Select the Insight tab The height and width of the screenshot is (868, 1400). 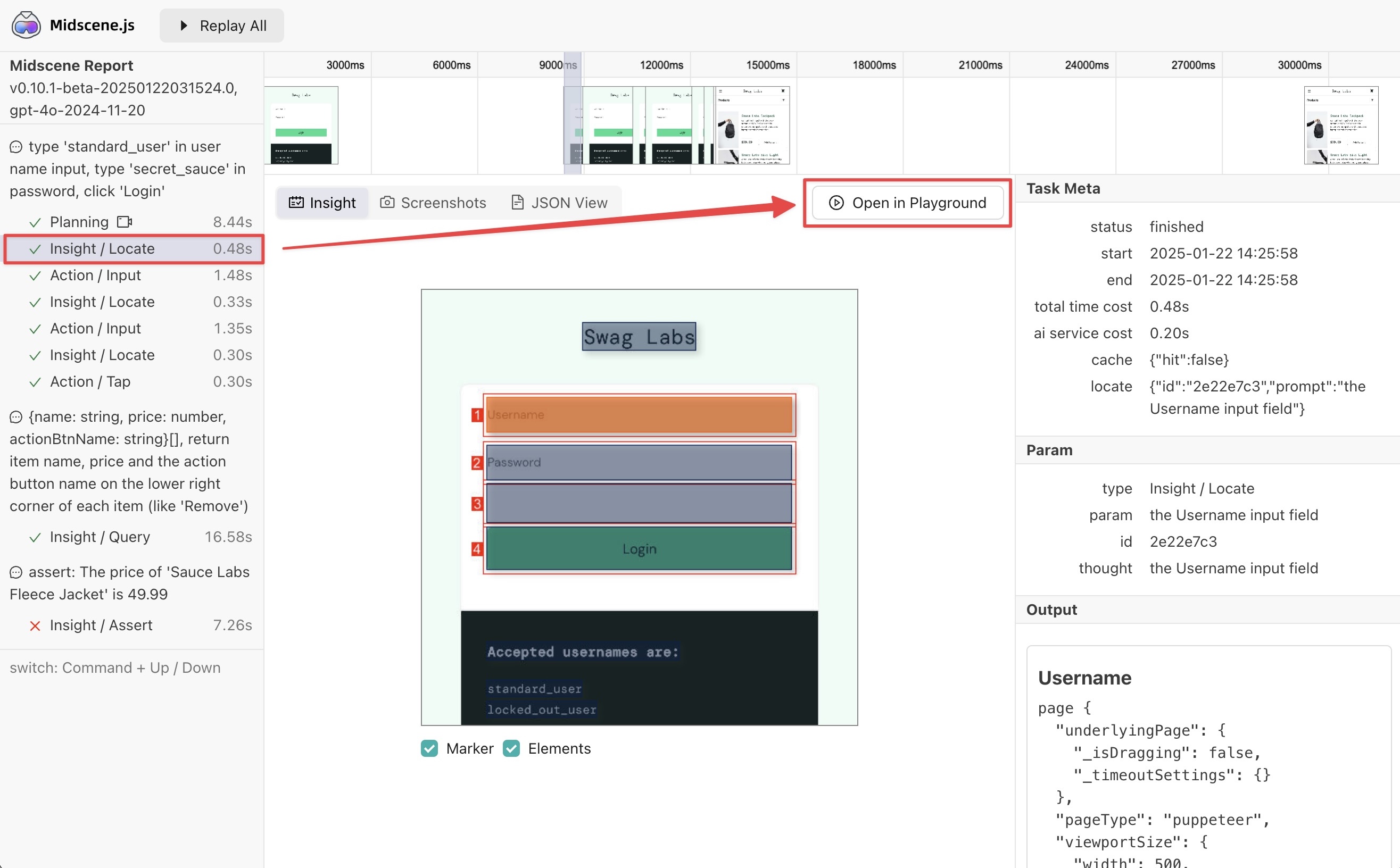tap(323, 202)
